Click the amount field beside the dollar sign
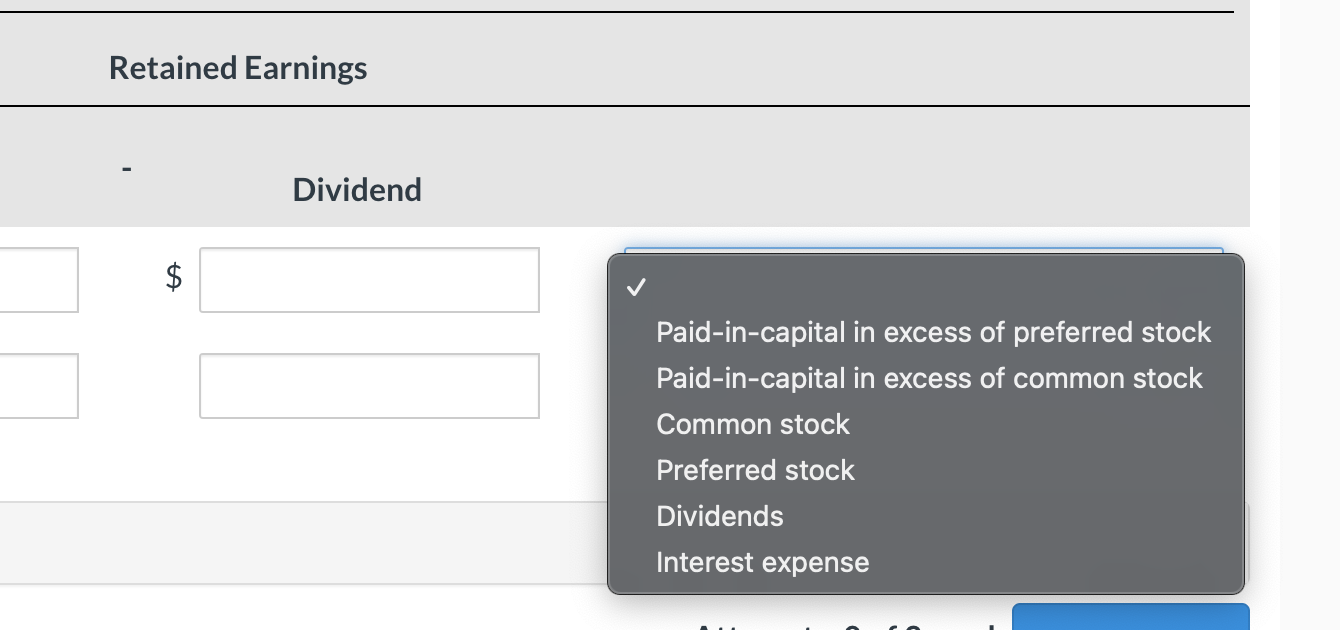The image size is (1340, 630). pos(369,279)
